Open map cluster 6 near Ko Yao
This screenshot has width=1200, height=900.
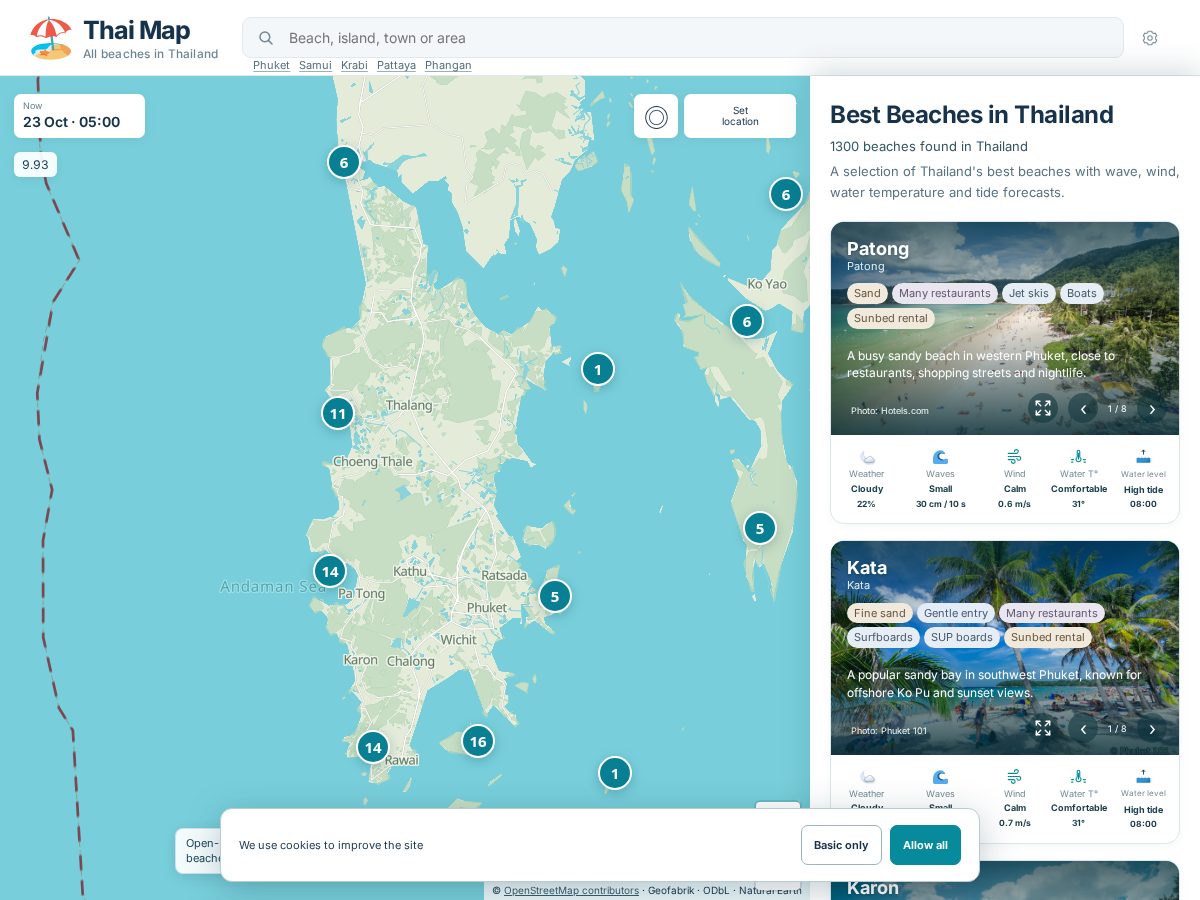click(x=747, y=321)
